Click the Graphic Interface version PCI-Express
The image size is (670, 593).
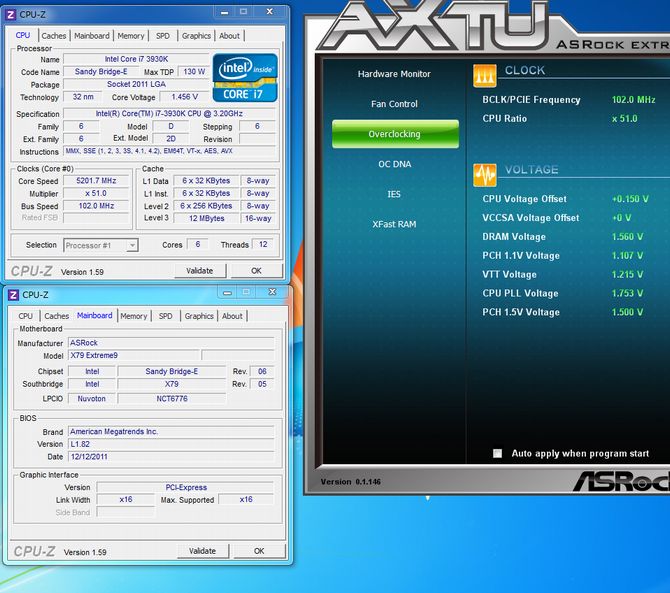click(185, 487)
